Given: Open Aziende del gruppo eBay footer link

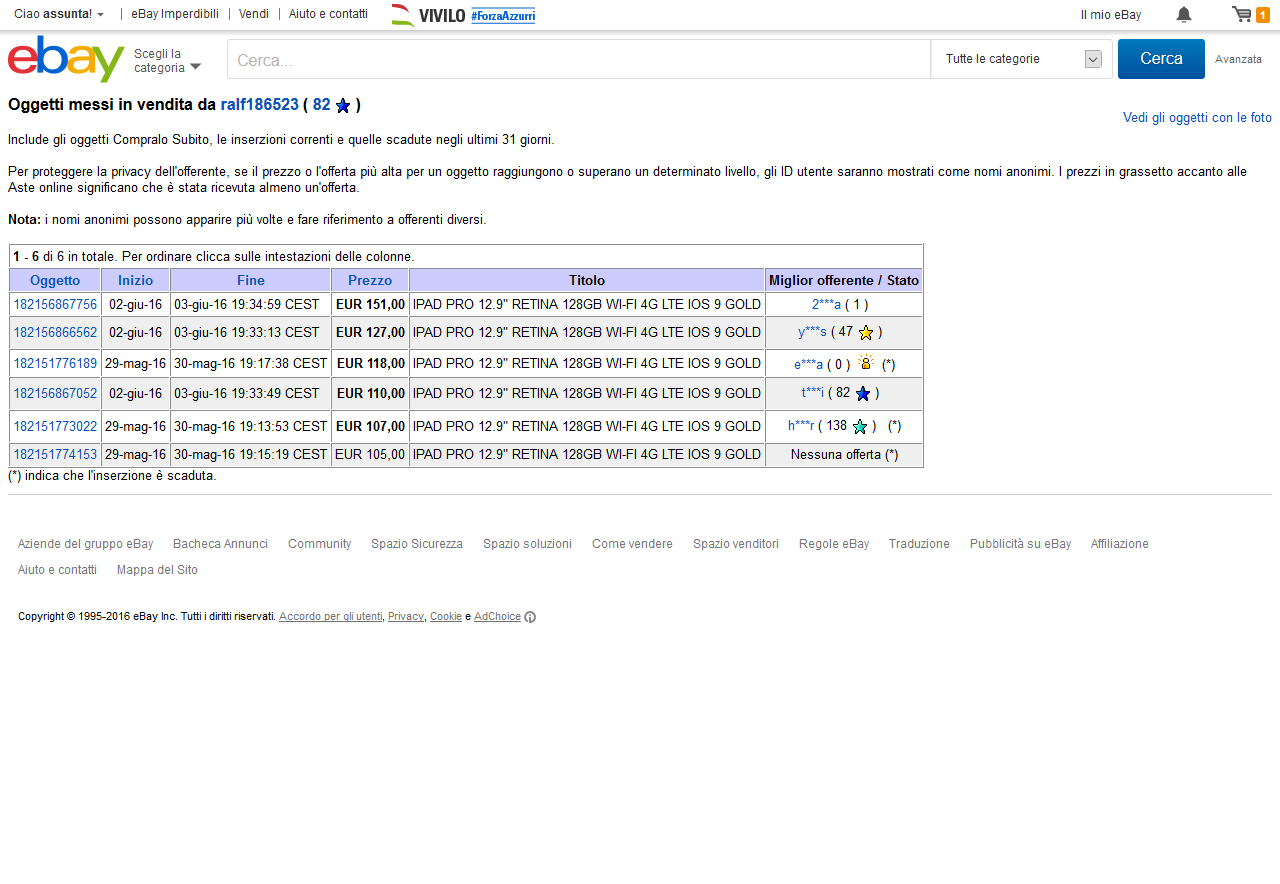Looking at the screenshot, I should click(85, 544).
